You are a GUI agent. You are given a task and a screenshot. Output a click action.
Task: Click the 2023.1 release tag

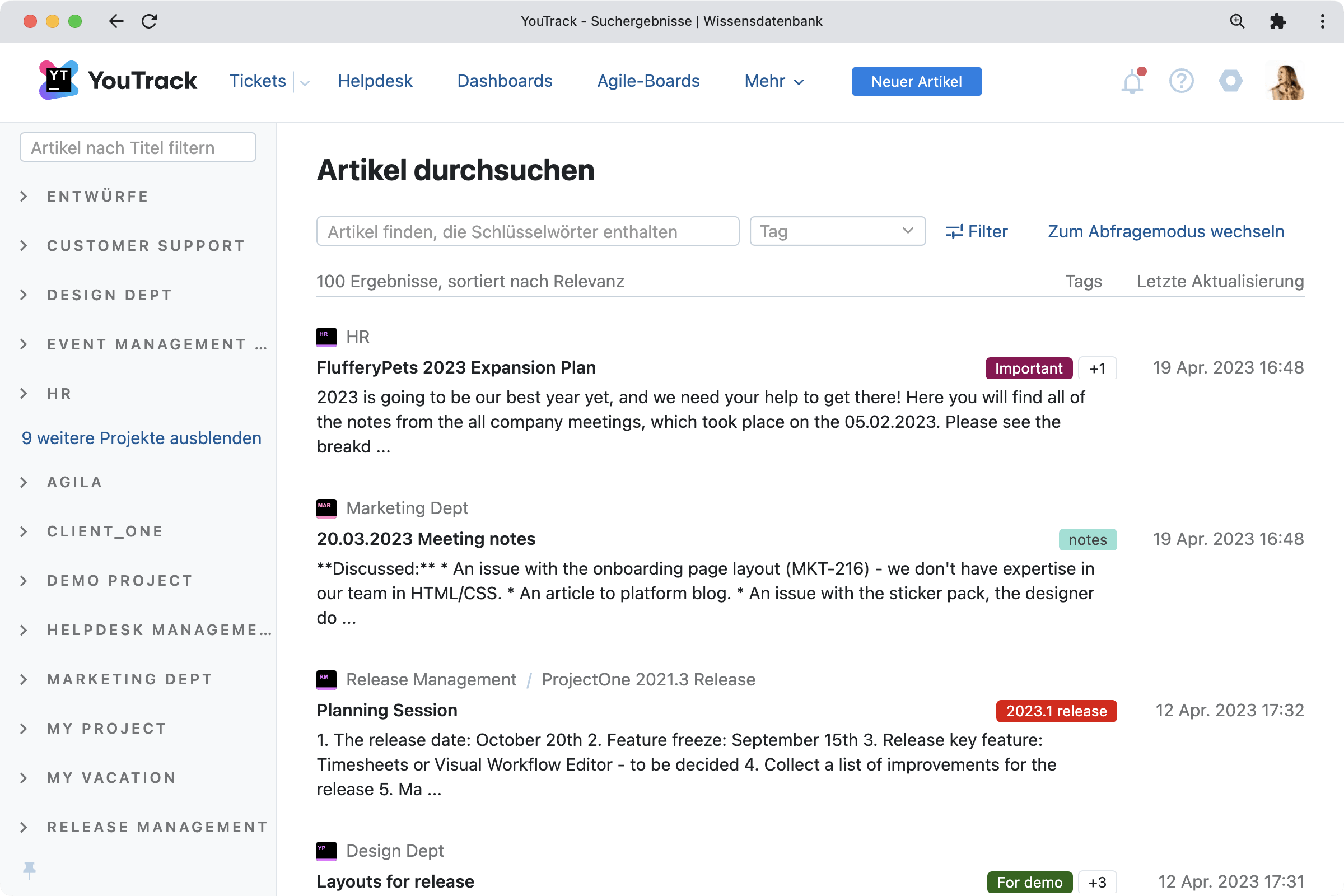tap(1056, 711)
